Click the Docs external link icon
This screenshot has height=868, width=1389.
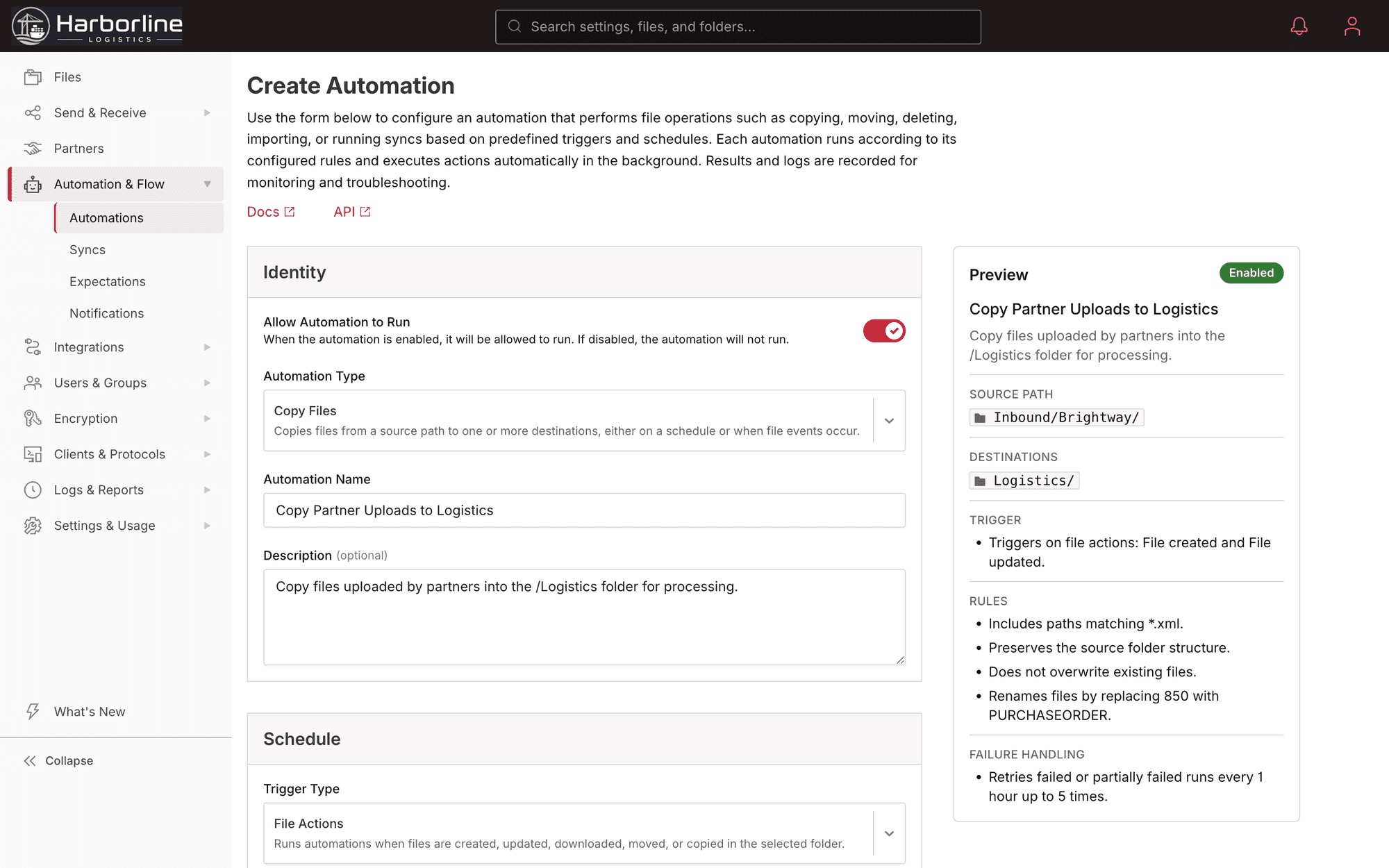(x=290, y=212)
